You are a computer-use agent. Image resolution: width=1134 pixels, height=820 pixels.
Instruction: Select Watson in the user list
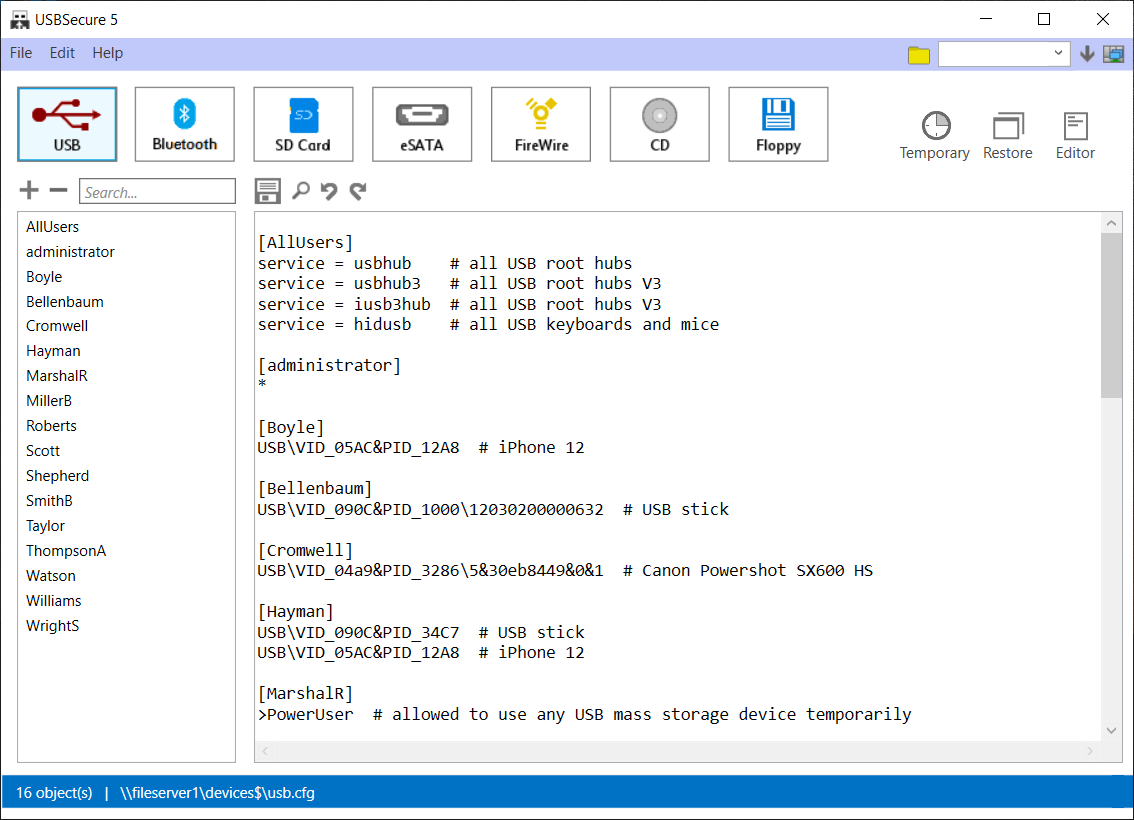(51, 576)
